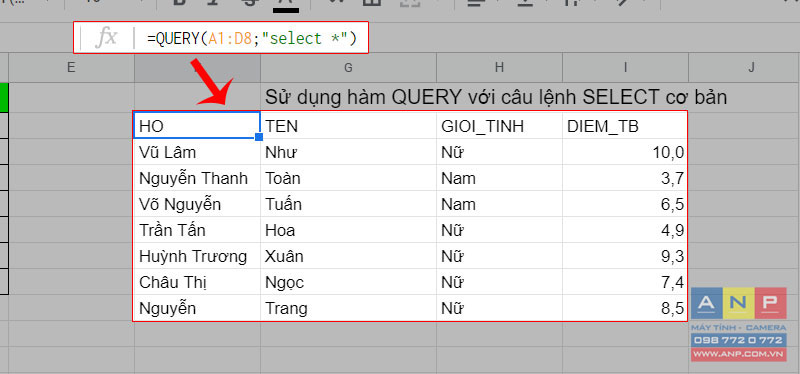Image resolution: width=800 pixels, height=374 pixels.
Task: Click the cell 'Như'
Action: (348, 152)
